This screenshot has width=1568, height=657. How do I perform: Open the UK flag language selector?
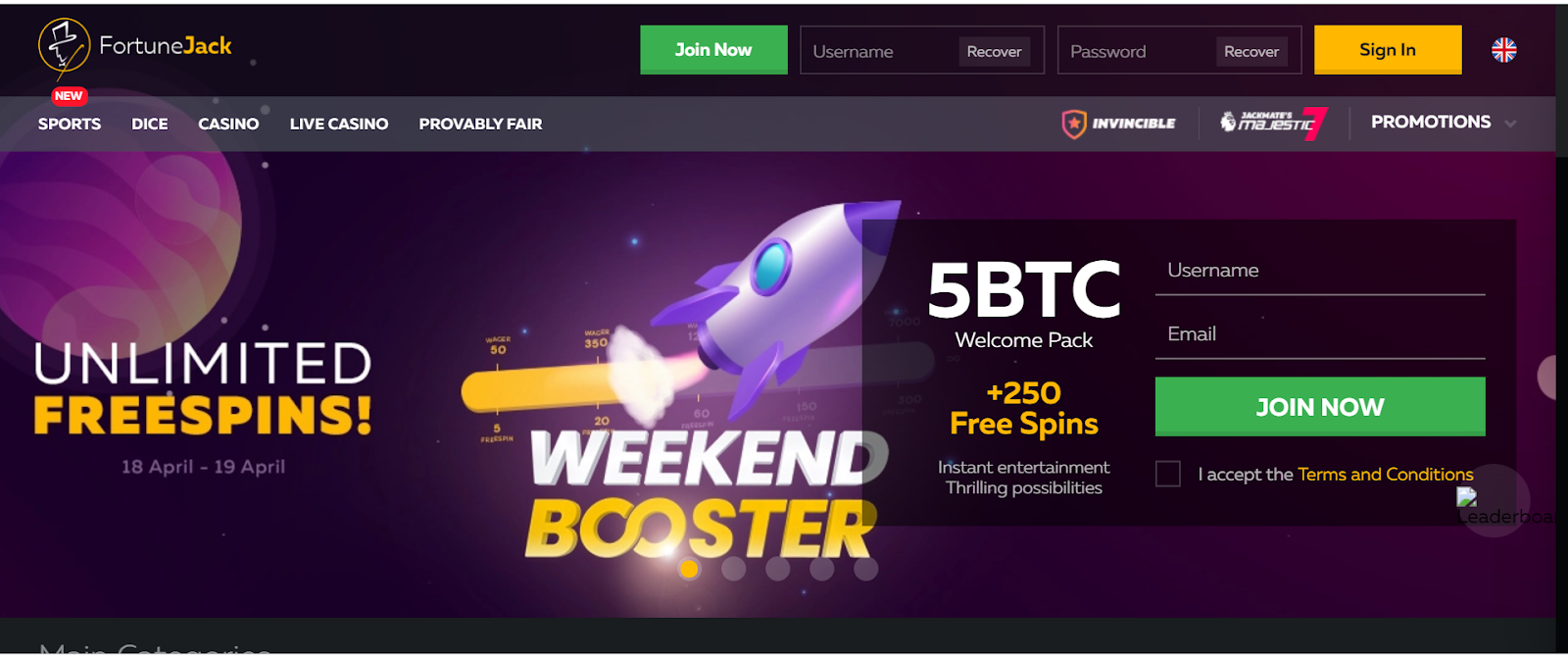coord(1503,50)
